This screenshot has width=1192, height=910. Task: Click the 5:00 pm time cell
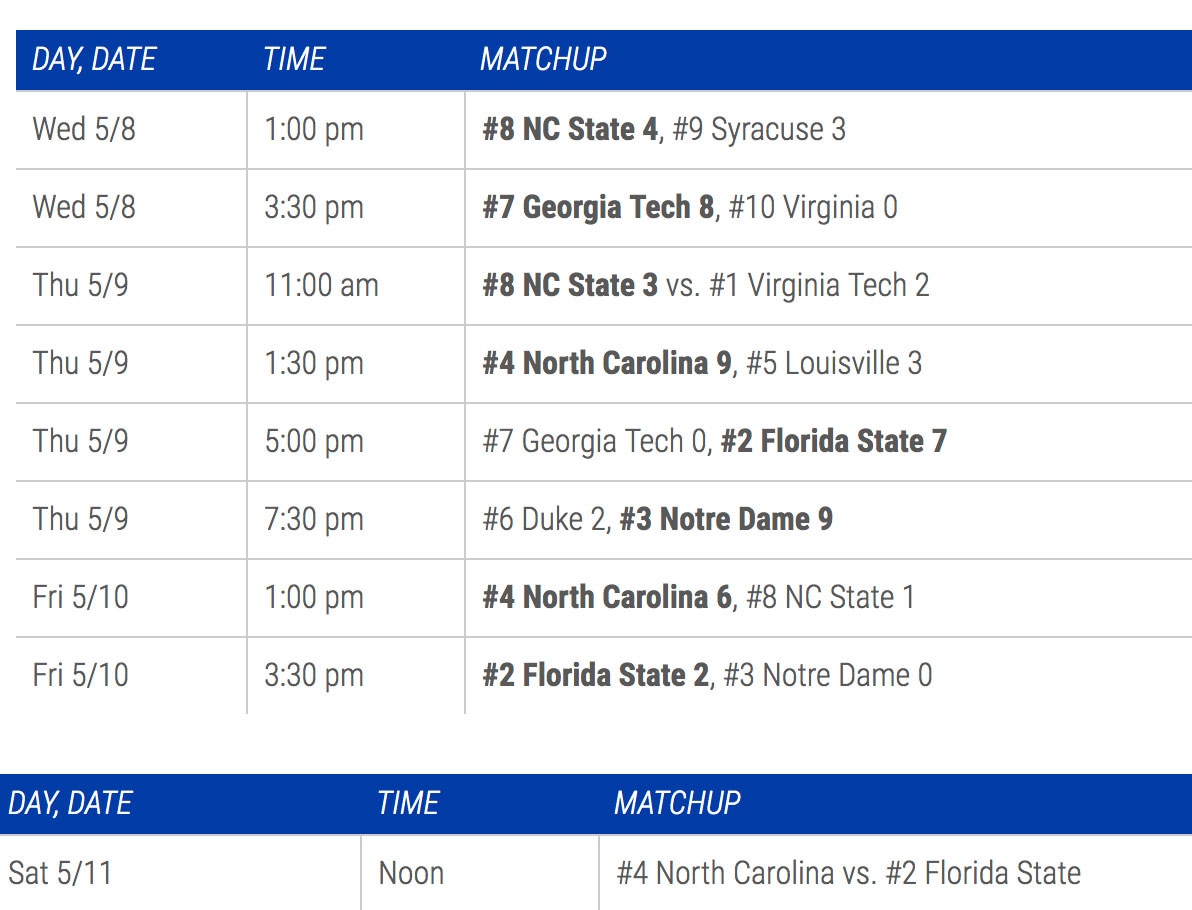pyautogui.click(x=313, y=441)
